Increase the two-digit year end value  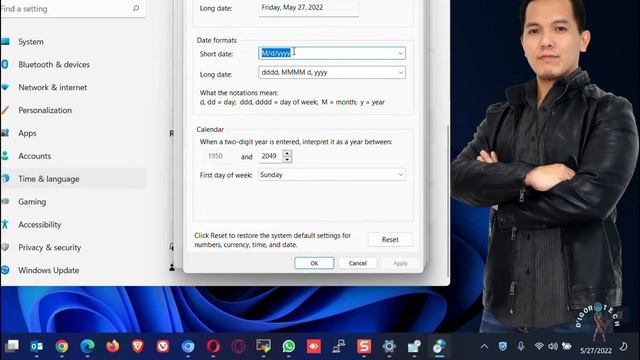coord(287,153)
